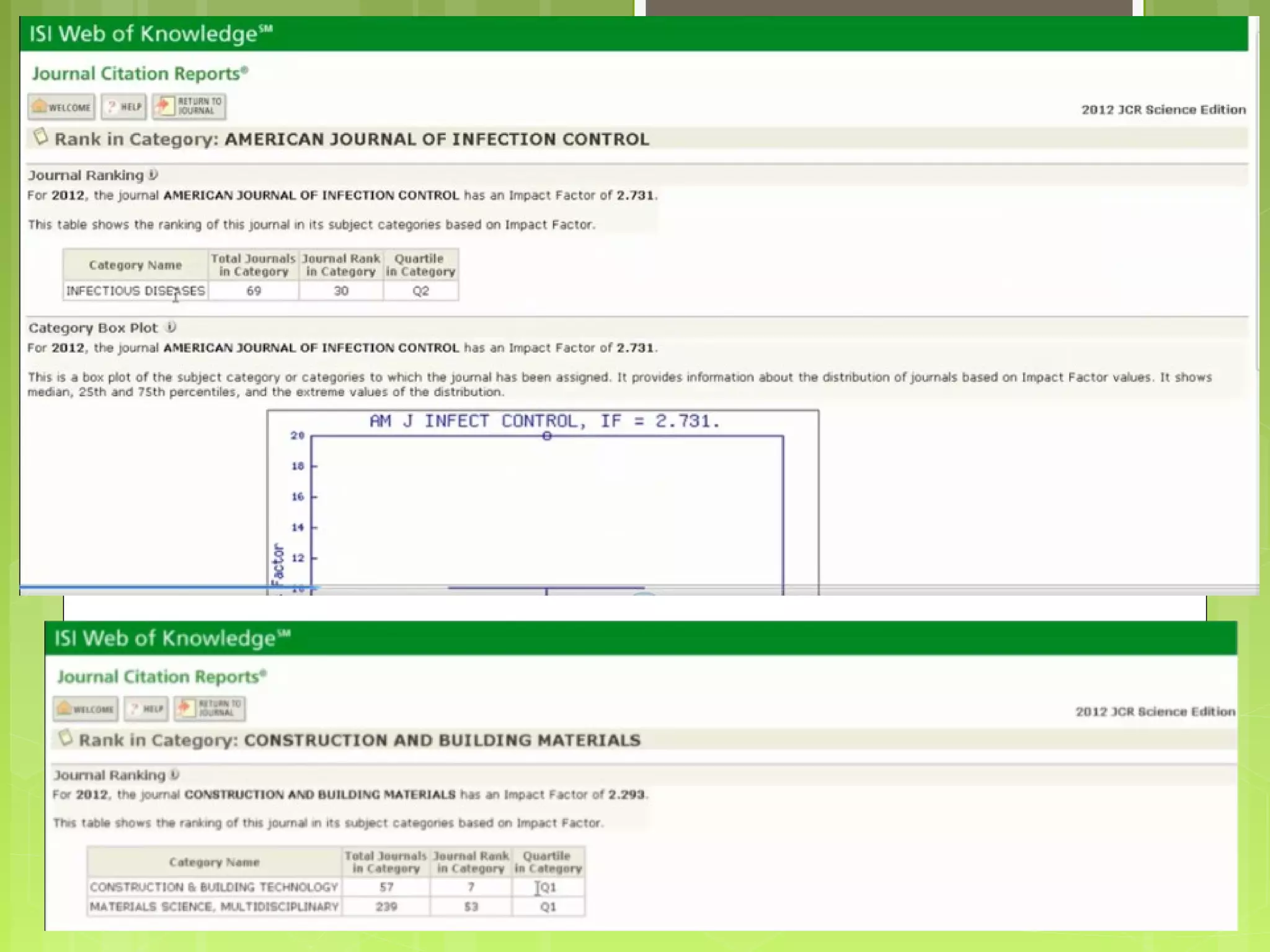This screenshot has height=952, width=1270.
Task: Open Help in the top report toolbar
Action: click(124, 107)
